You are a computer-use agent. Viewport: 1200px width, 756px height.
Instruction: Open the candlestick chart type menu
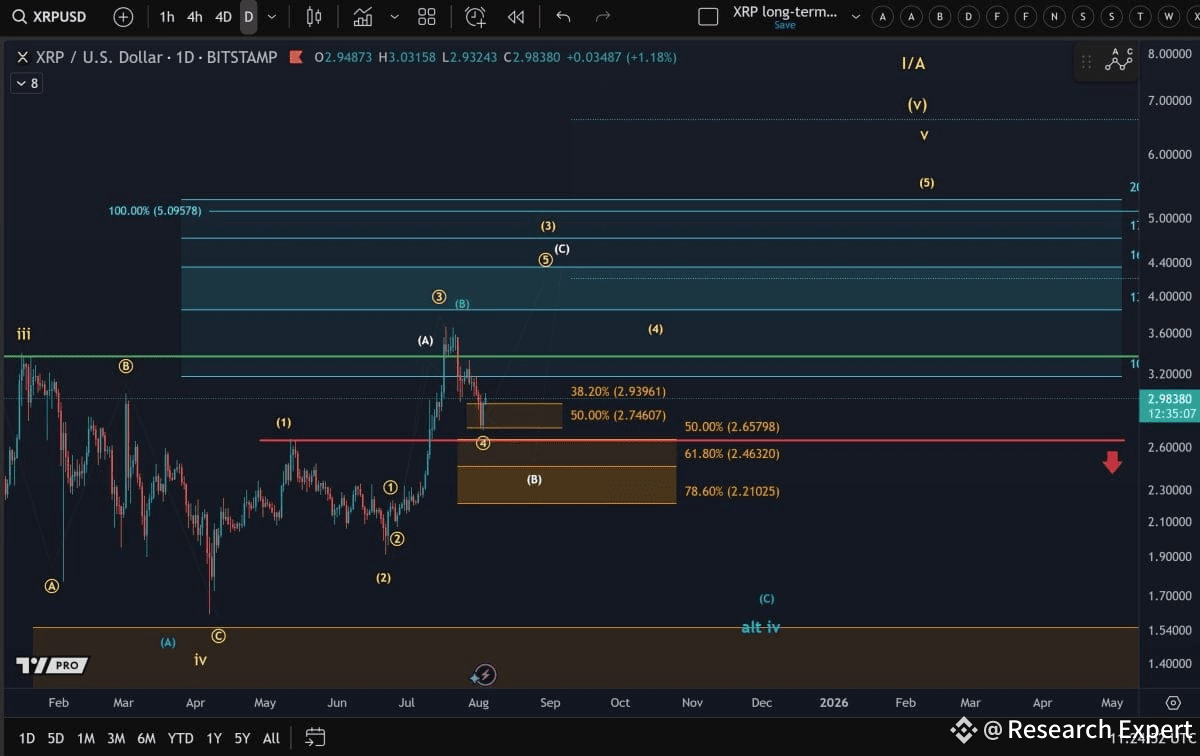point(314,17)
